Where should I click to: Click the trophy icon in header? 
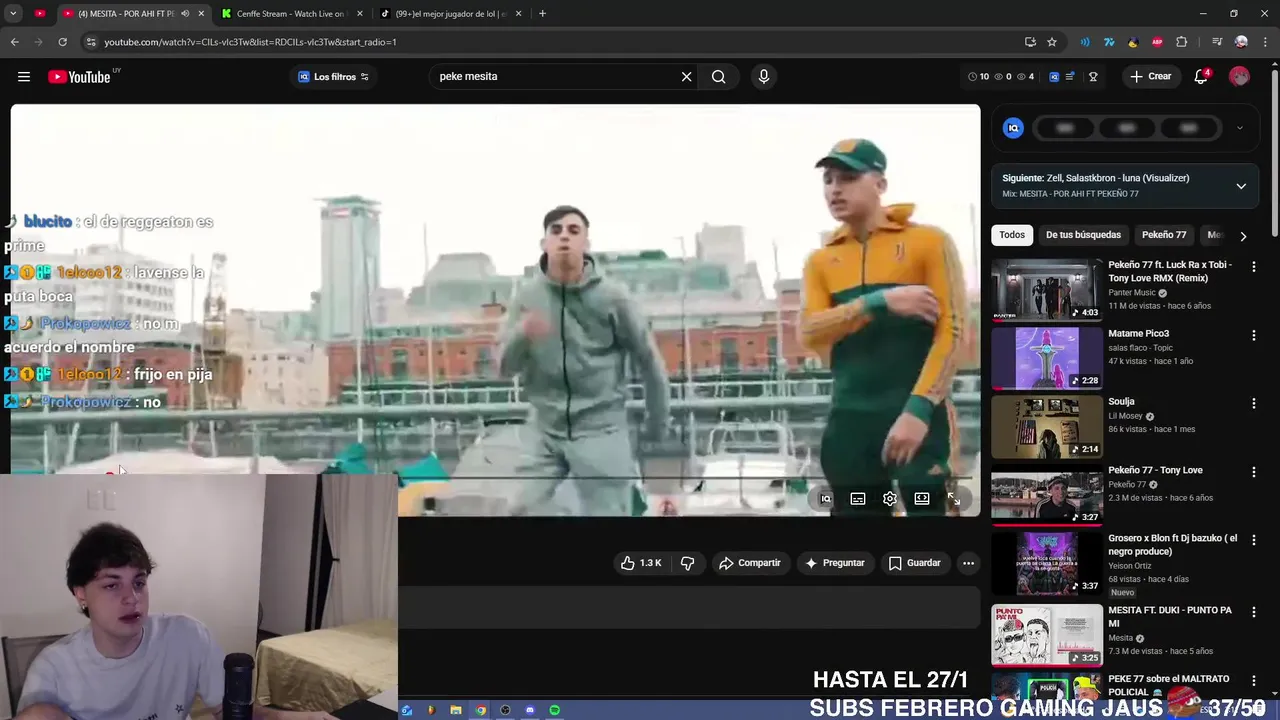pyautogui.click(x=1093, y=77)
